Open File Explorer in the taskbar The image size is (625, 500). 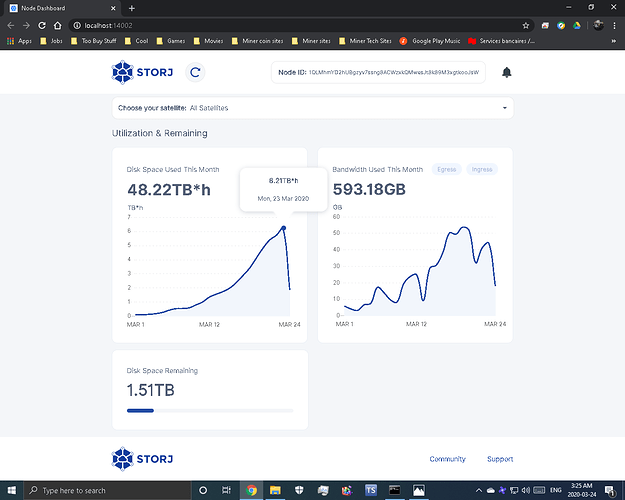276,490
